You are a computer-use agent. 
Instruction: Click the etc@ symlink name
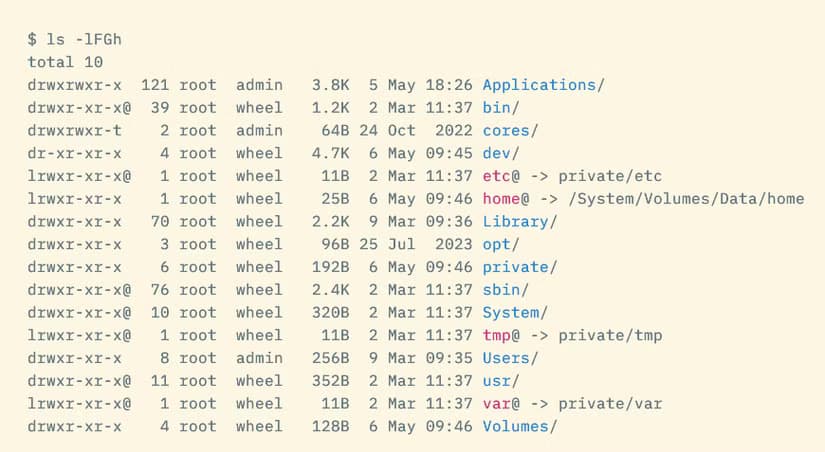point(501,176)
